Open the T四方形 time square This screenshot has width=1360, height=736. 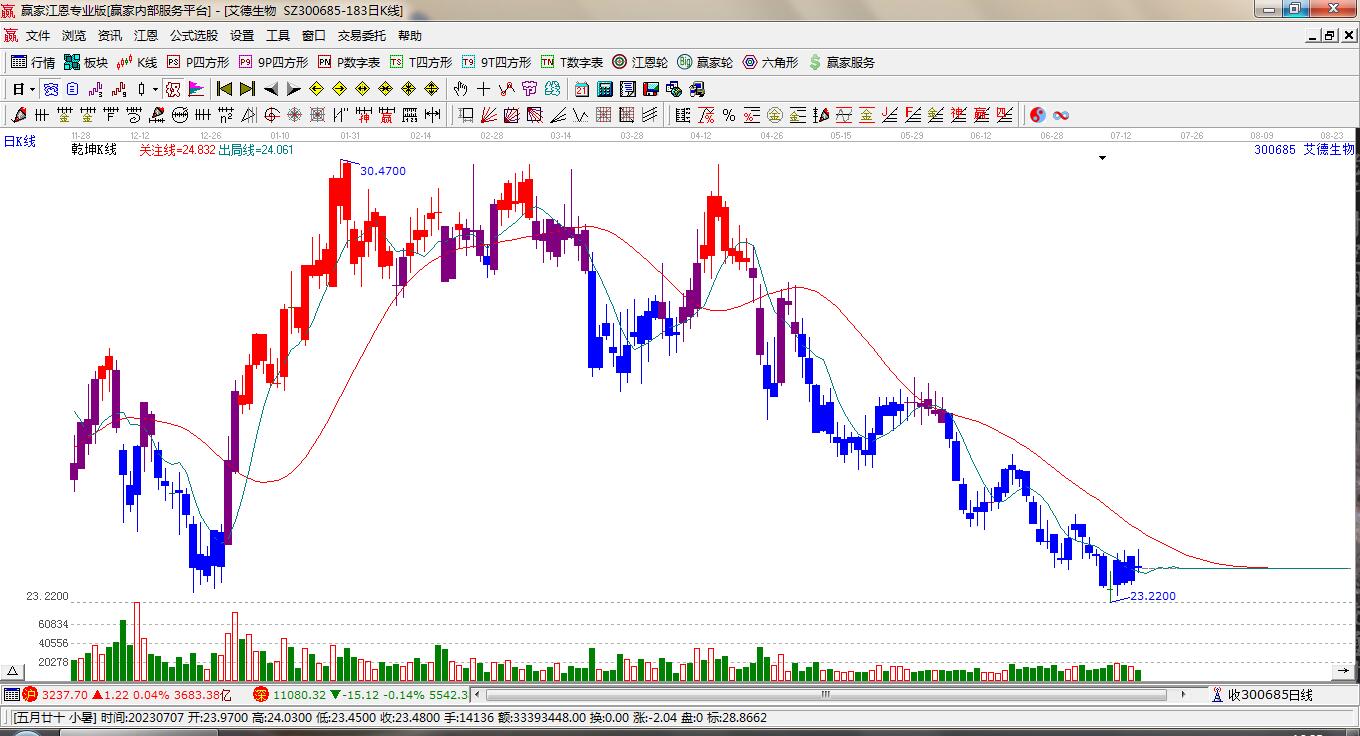coord(421,62)
